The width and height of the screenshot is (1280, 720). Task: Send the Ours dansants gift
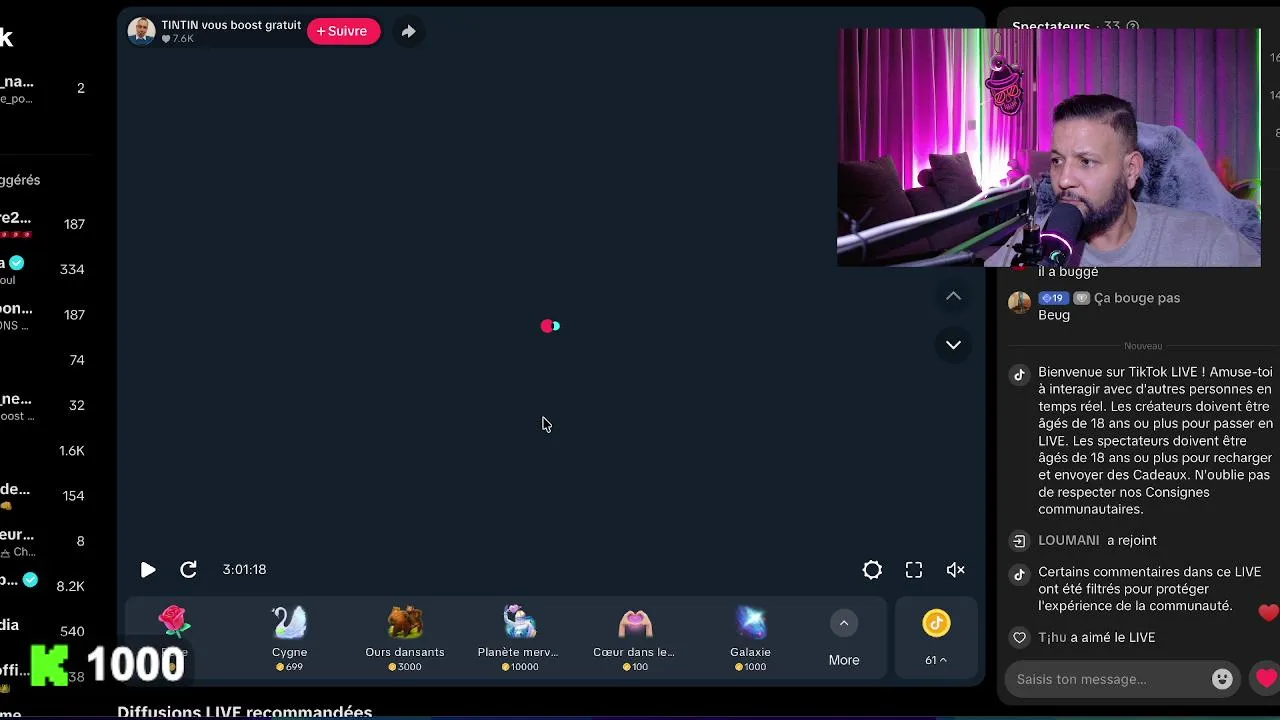(405, 637)
